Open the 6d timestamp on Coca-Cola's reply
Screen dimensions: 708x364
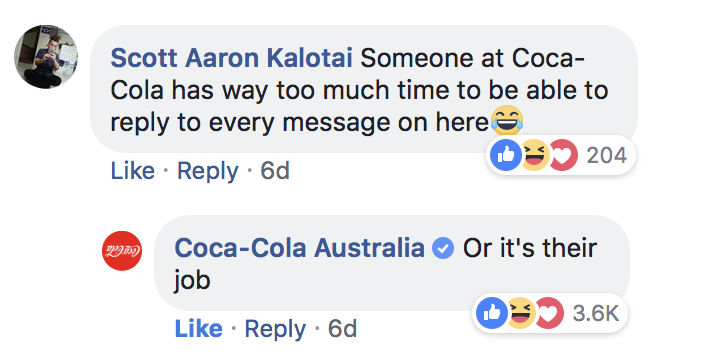pos(342,328)
